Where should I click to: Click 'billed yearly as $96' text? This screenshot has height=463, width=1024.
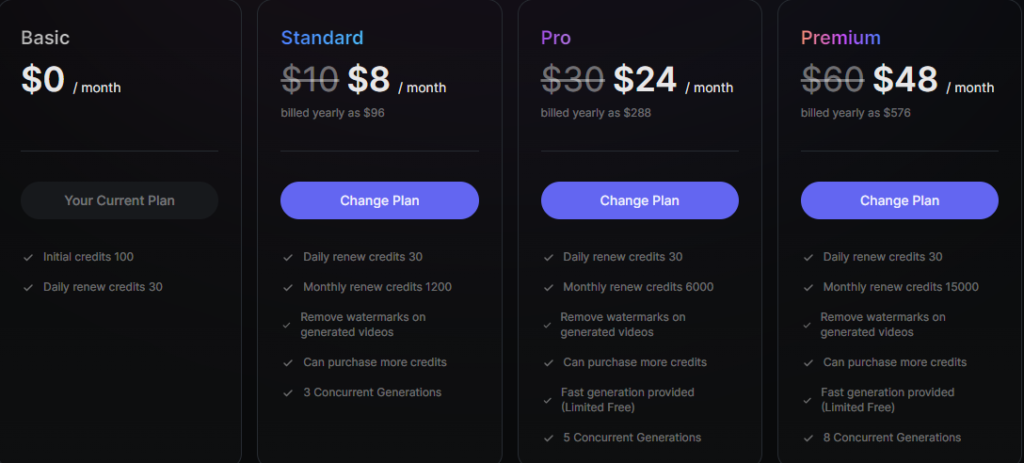(x=332, y=113)
